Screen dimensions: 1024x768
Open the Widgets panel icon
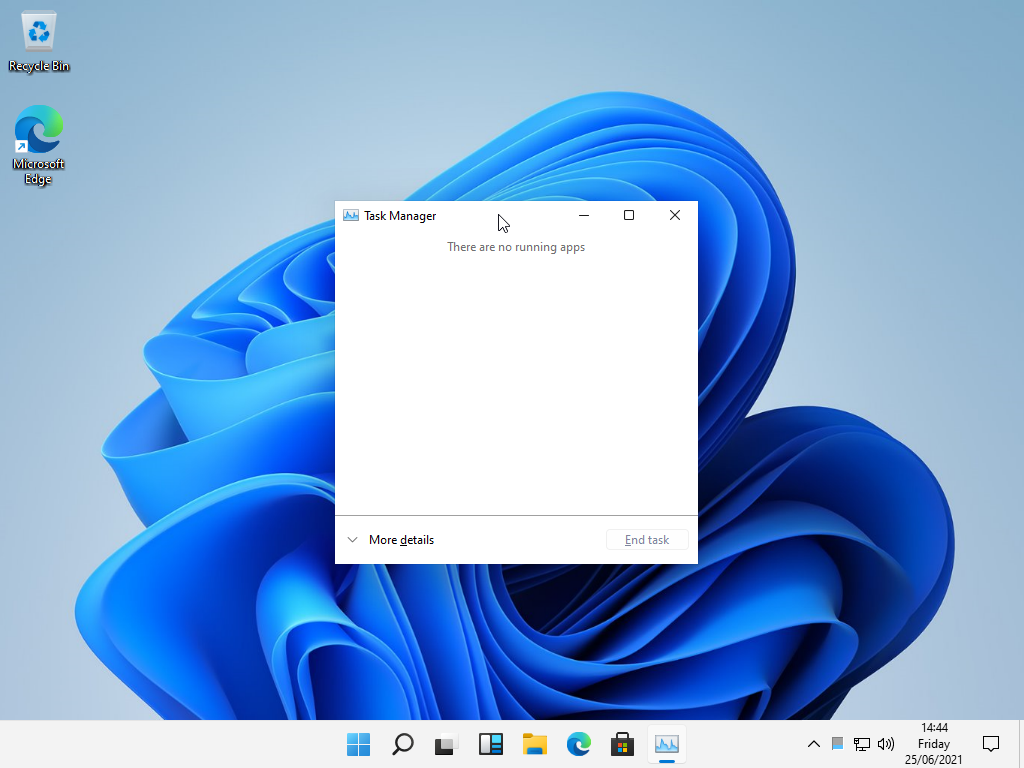click(490, 744)
